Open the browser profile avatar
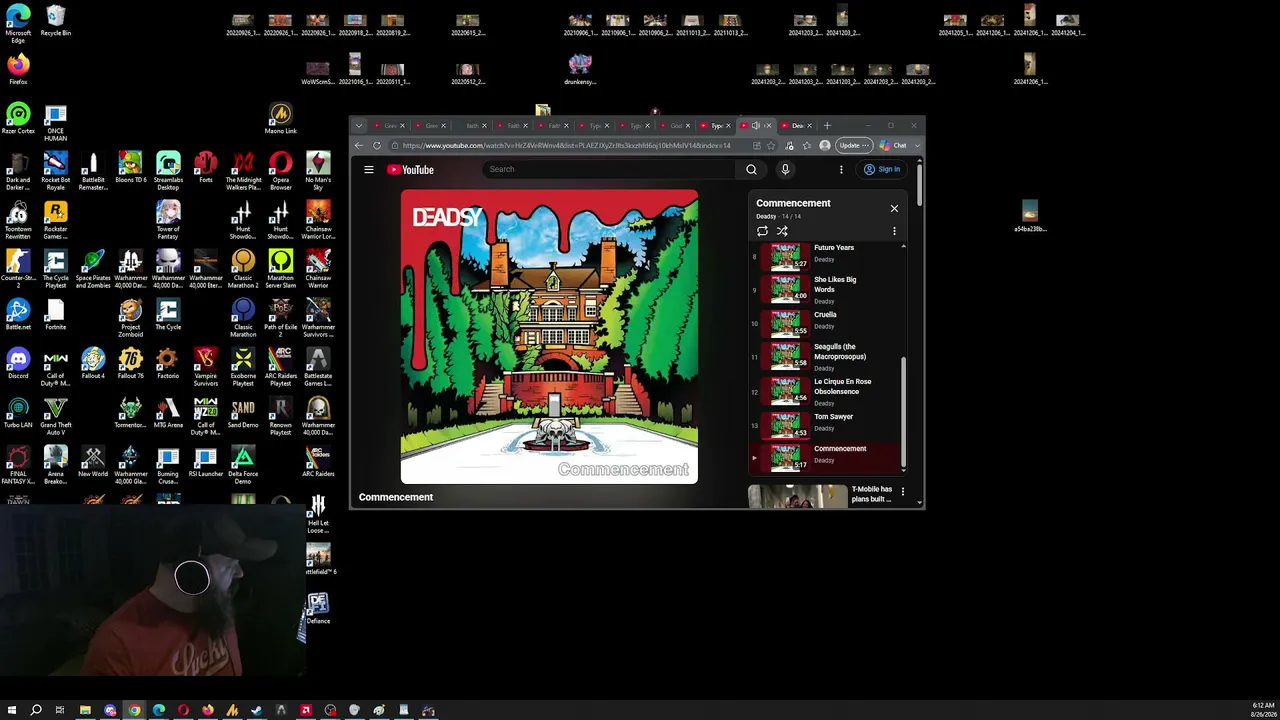1280x720 pixels. (824, 145)
